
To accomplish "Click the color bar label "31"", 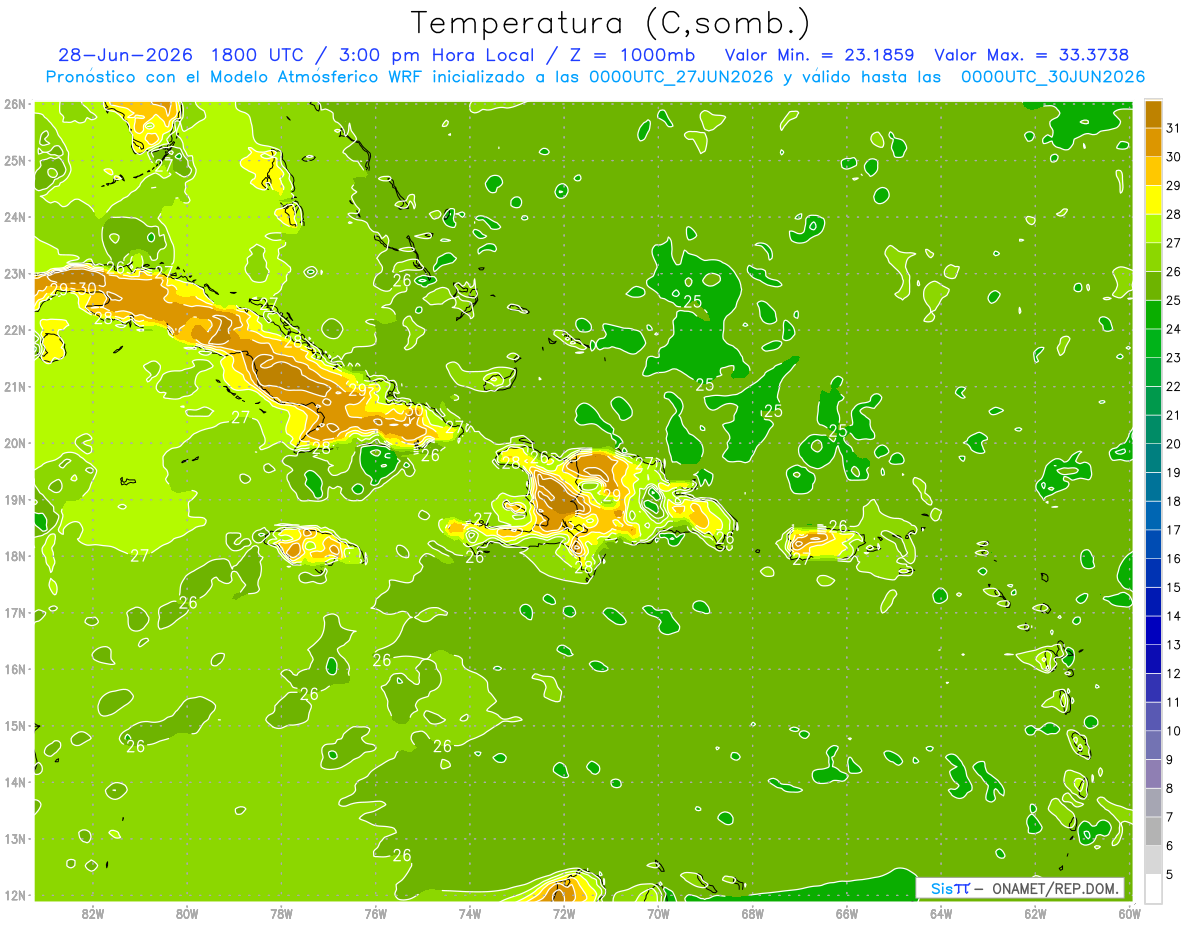I will tap(1173, 127).
